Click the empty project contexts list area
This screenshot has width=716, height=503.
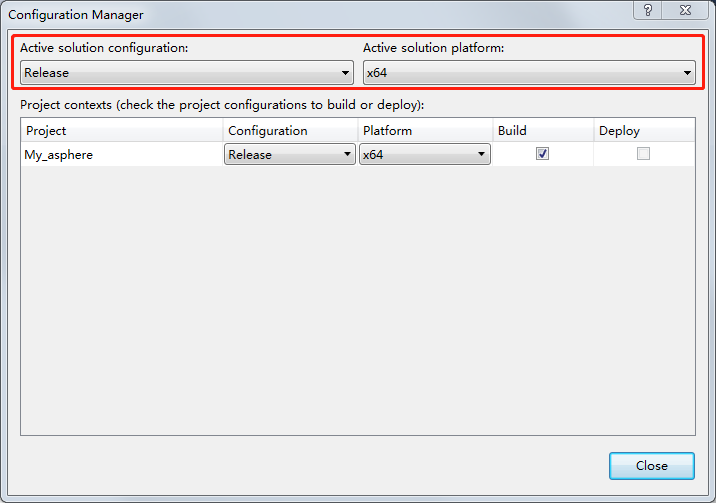pos(358,300)
